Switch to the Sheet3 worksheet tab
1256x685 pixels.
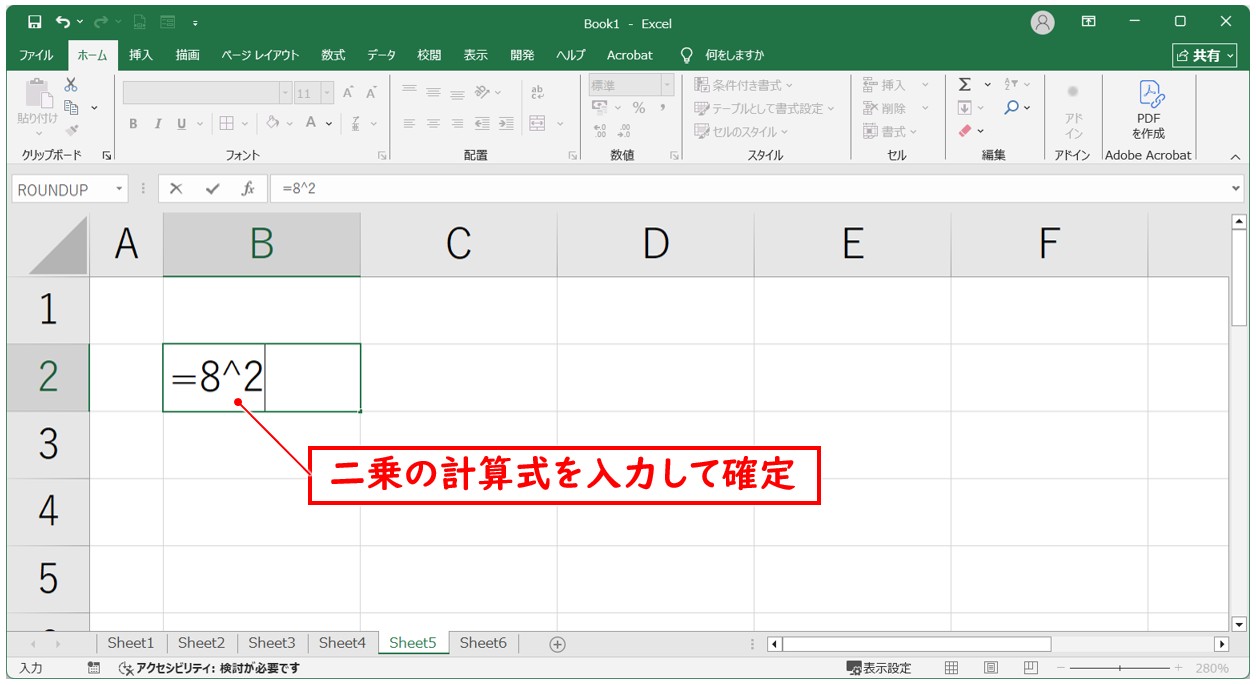[272, 643]
